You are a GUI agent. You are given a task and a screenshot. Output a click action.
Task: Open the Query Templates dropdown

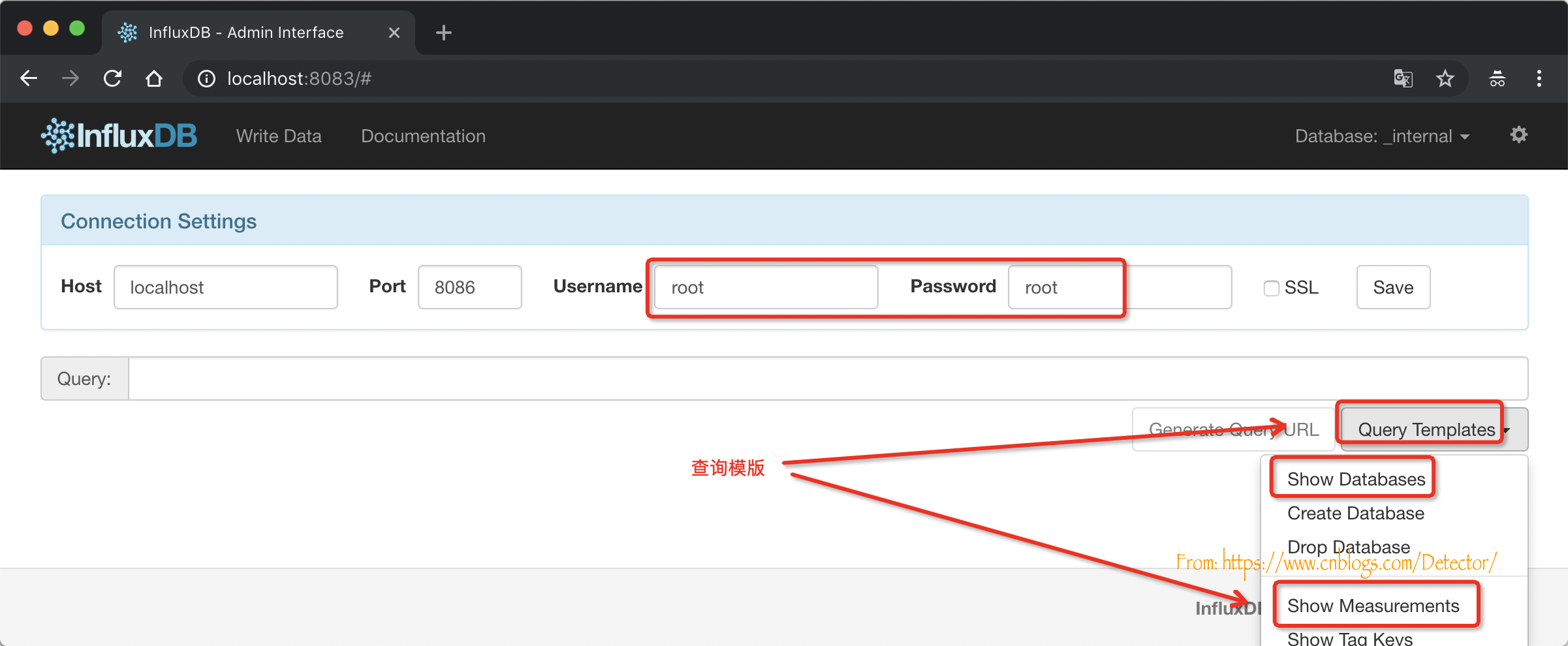1434,429
